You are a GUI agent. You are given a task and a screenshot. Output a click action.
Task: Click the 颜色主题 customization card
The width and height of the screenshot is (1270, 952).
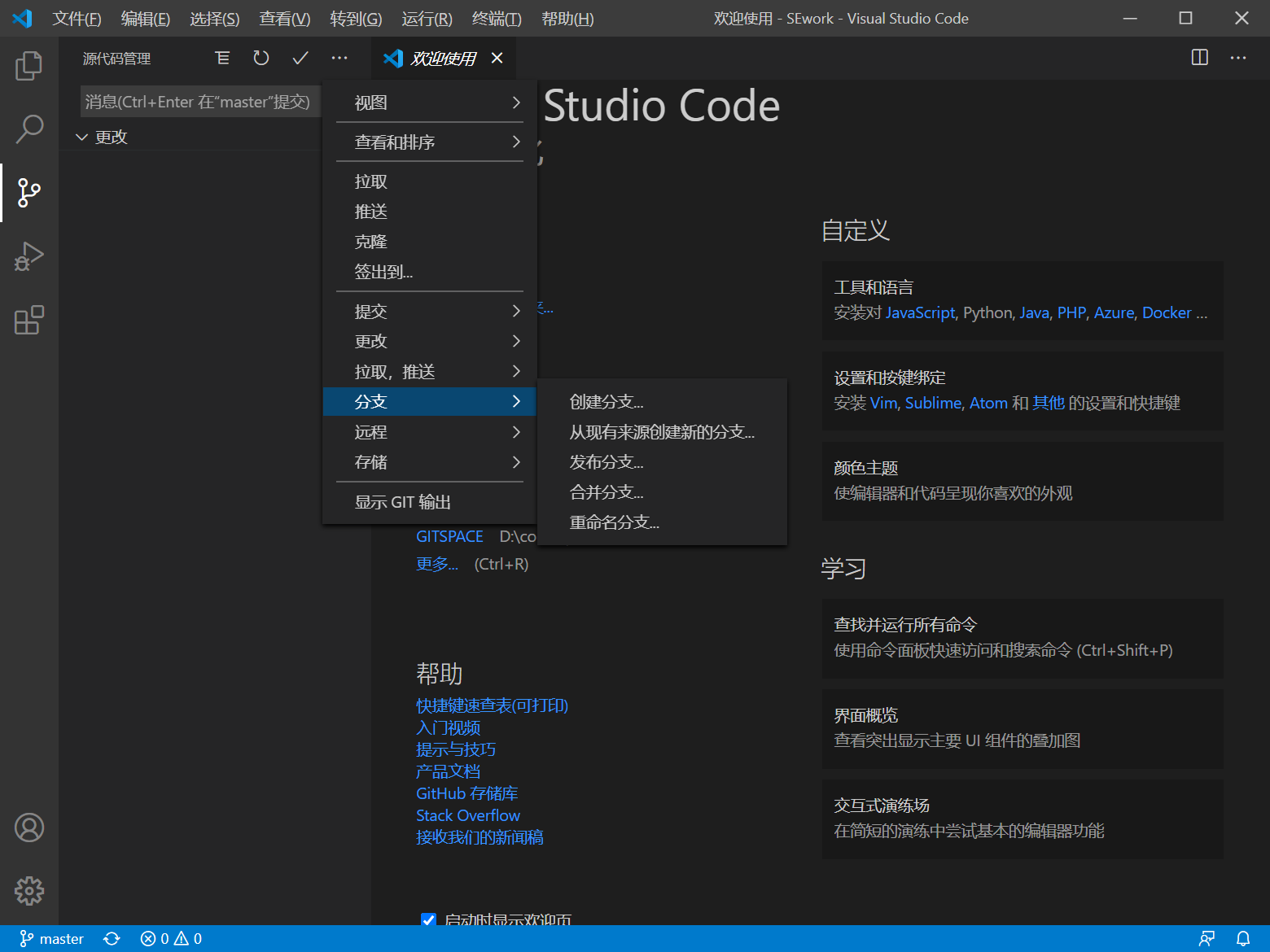pos(1023,481)
